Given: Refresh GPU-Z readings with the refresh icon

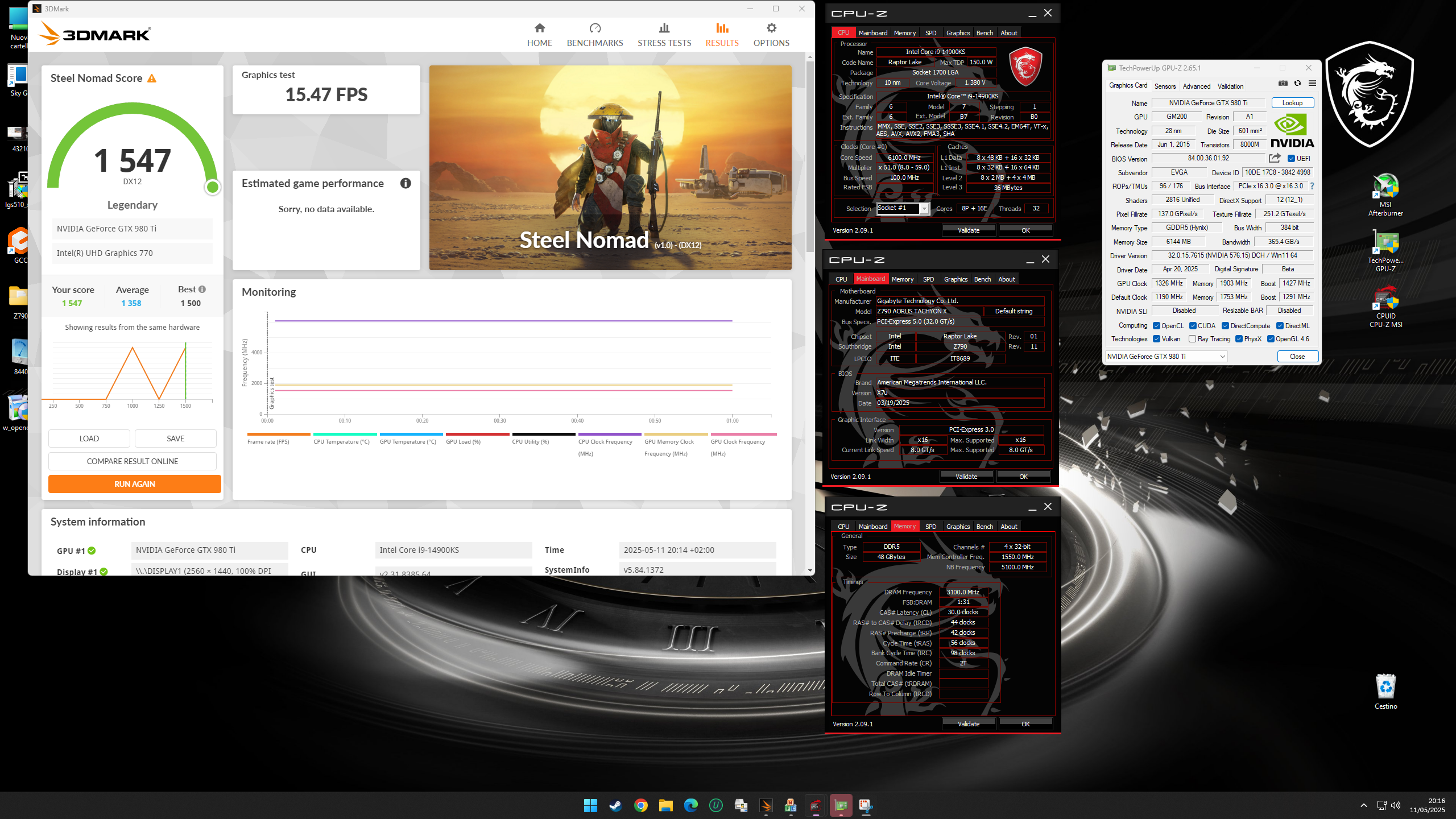Looking at the screenshot, I should point(1297,83).
